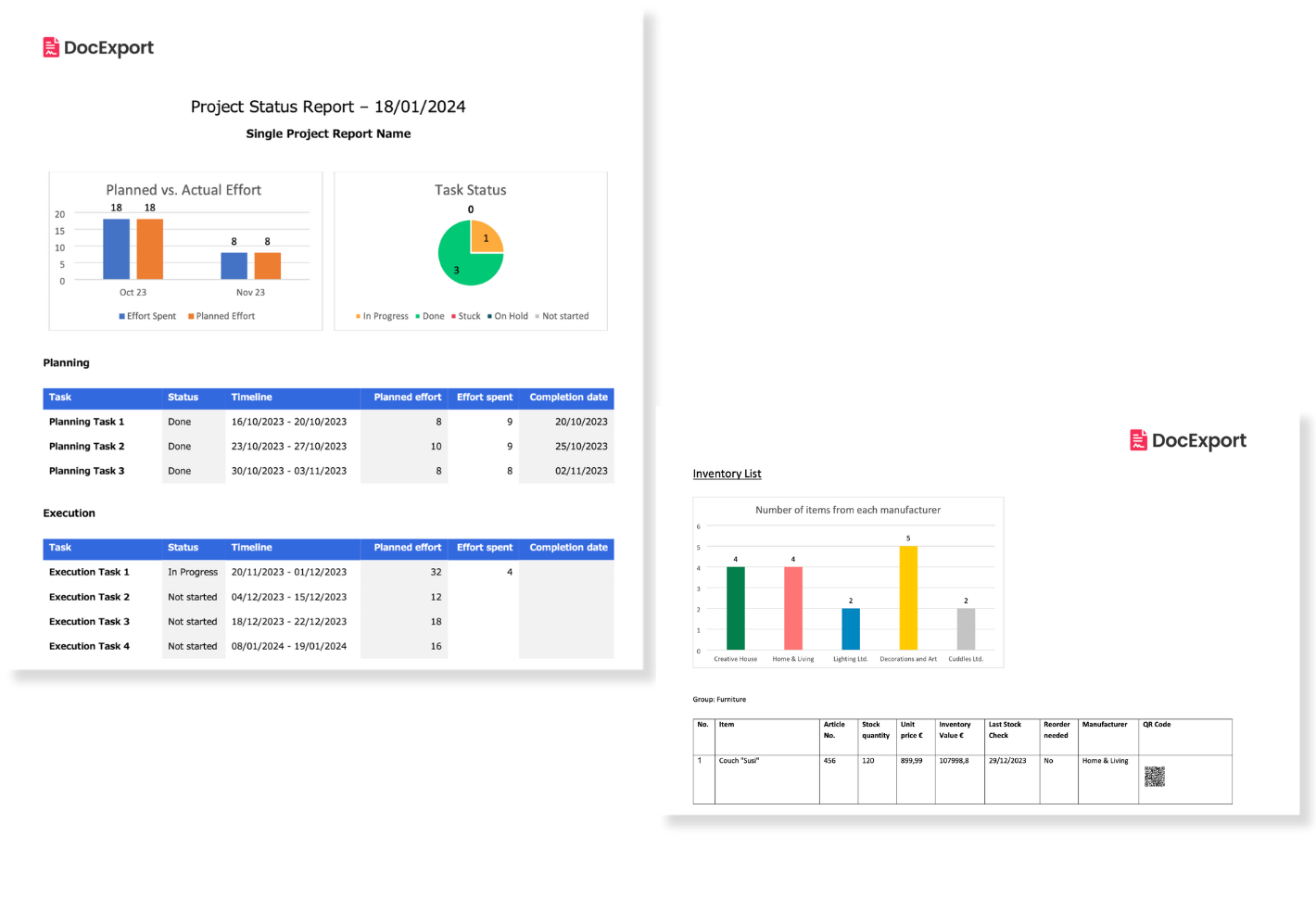This screenshot has height=899, width=1316.
Task: Open the underlined Inventory List heading
Action: click(x=727, y=474)
